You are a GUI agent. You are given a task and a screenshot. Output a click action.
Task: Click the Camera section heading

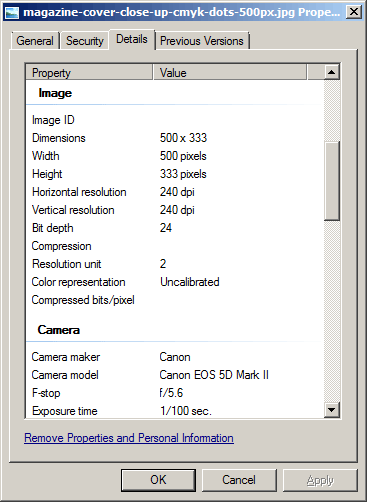(x=59, y=330)
